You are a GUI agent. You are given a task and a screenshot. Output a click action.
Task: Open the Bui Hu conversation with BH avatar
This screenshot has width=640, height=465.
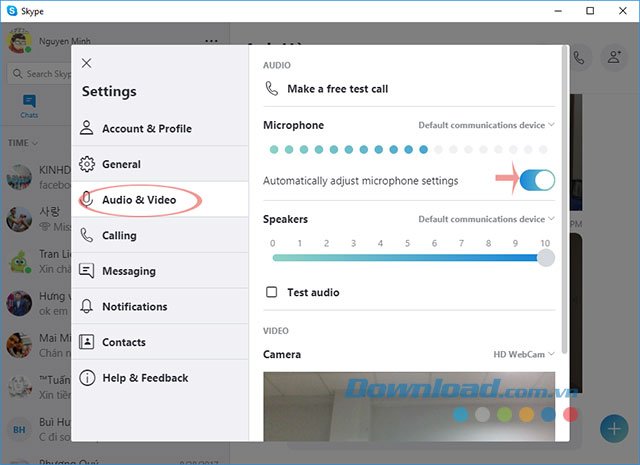[38, 429]
